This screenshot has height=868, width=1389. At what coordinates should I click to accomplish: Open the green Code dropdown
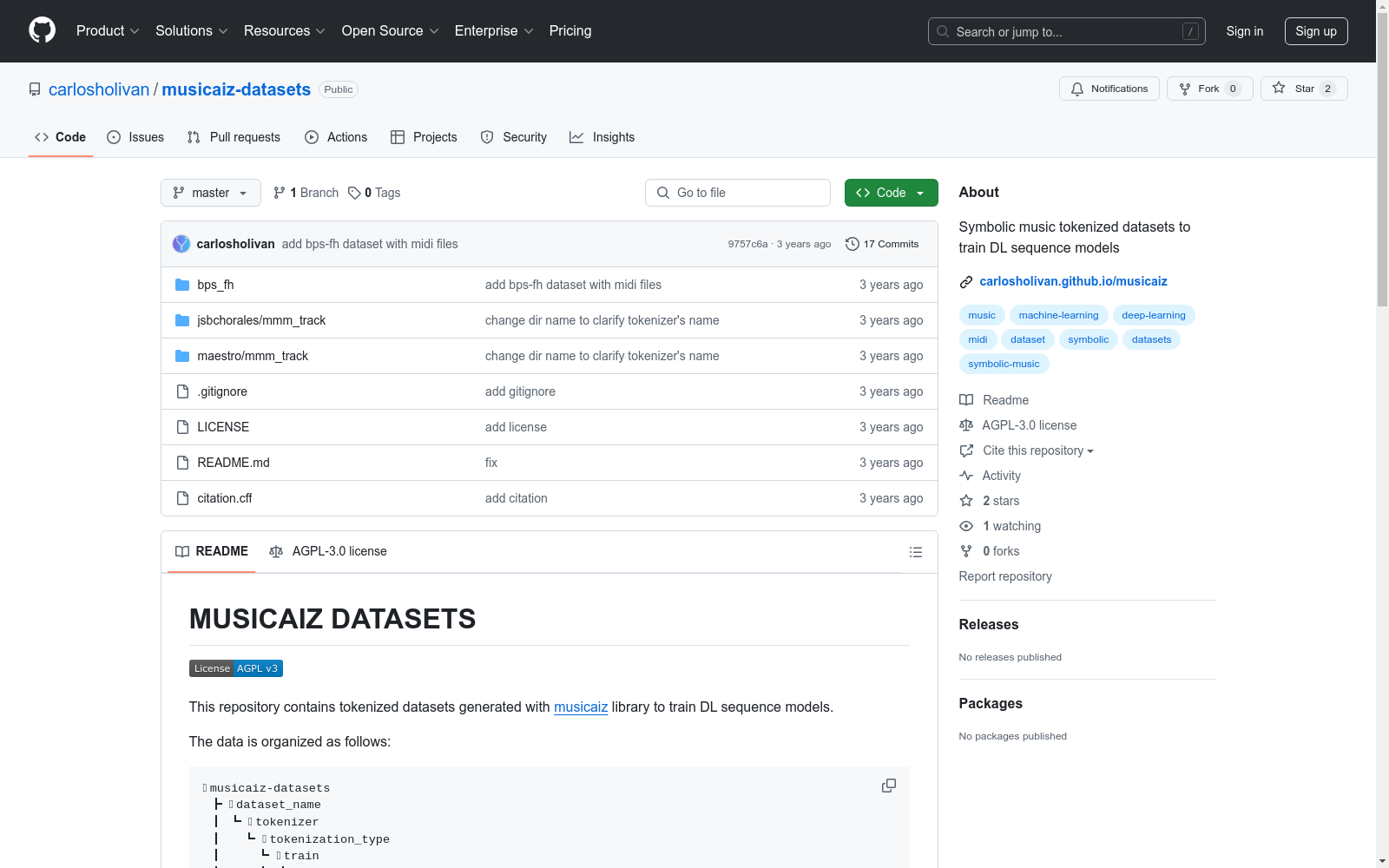(x=891, y=193)
